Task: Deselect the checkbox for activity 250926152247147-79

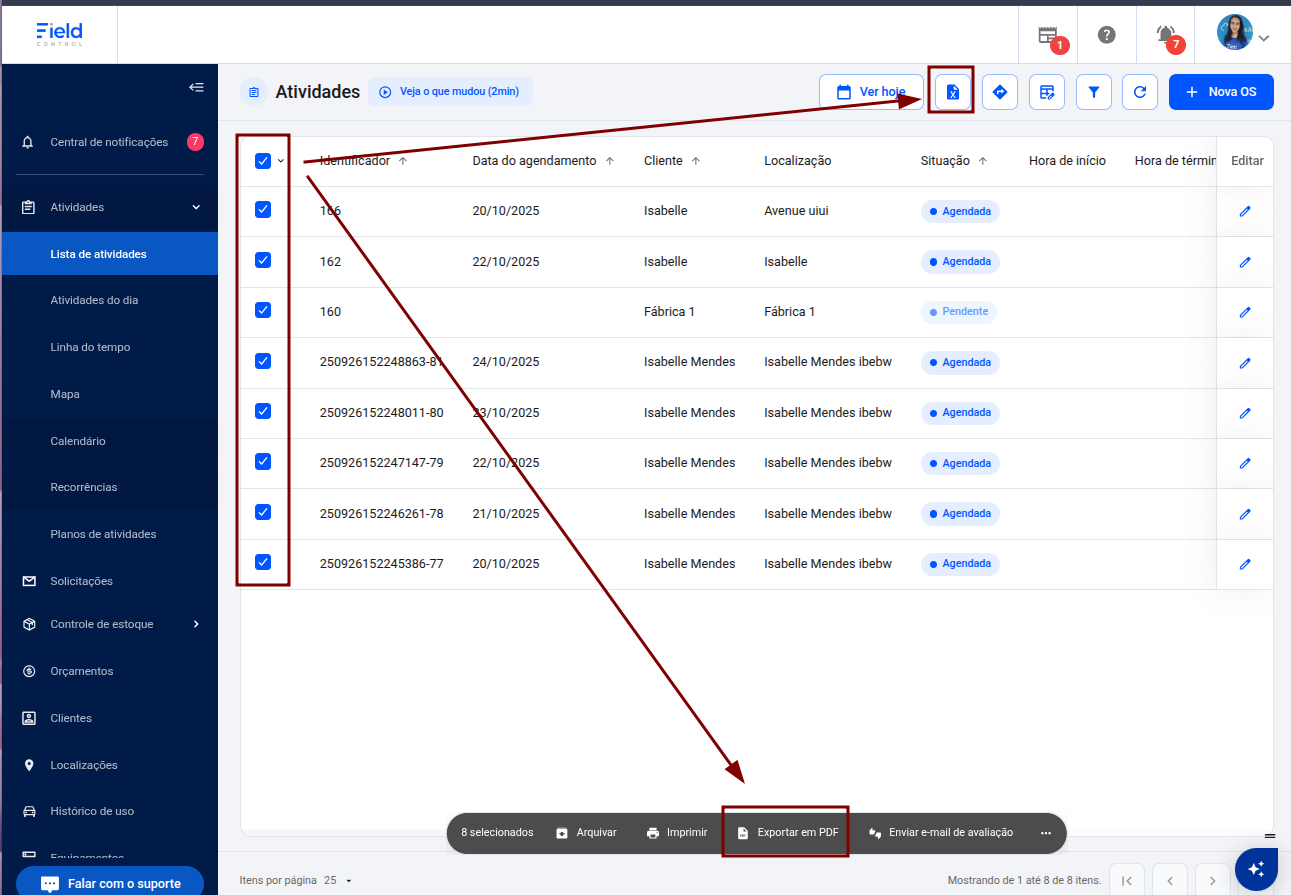Action: (263, 461)
